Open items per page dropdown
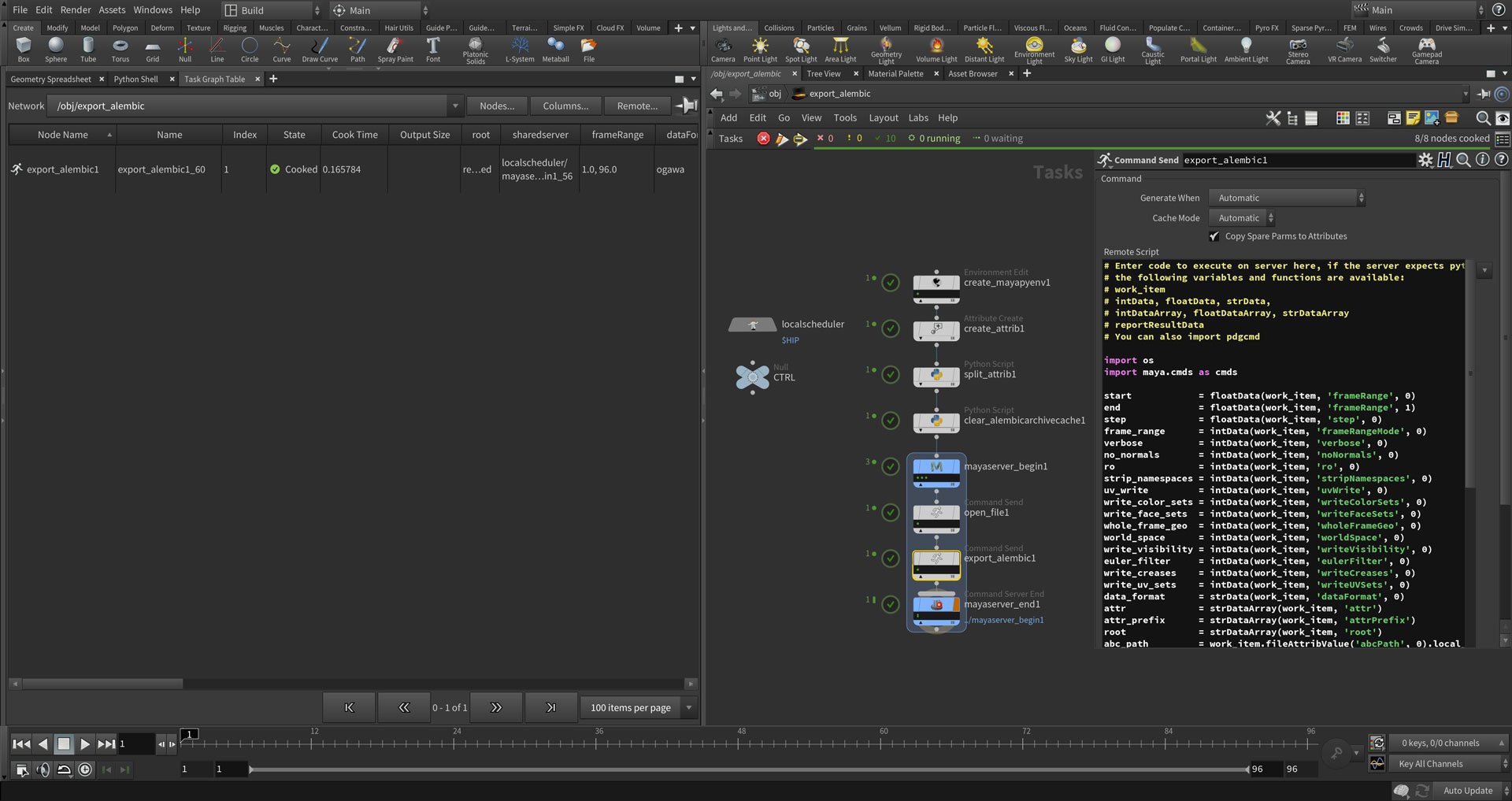 pos(639,707)
